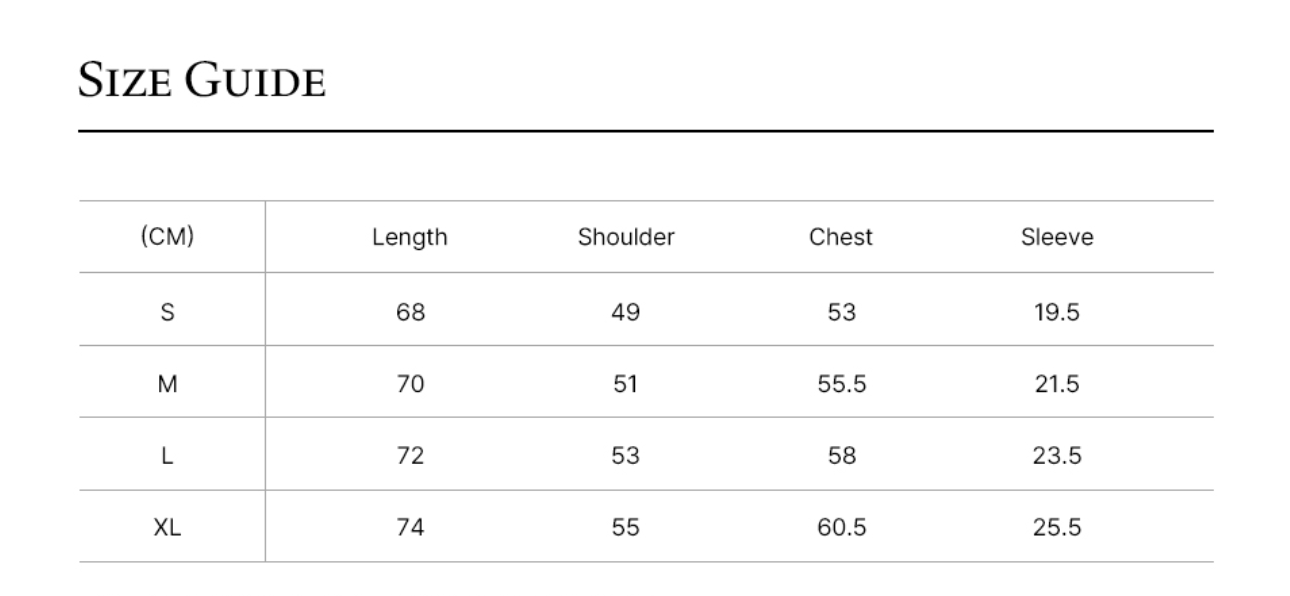Click the chest value 60.5

[x=841, y=528]
